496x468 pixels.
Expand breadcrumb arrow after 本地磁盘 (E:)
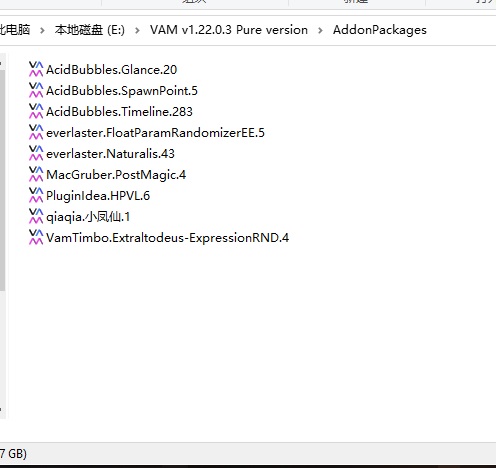(137, 30)
